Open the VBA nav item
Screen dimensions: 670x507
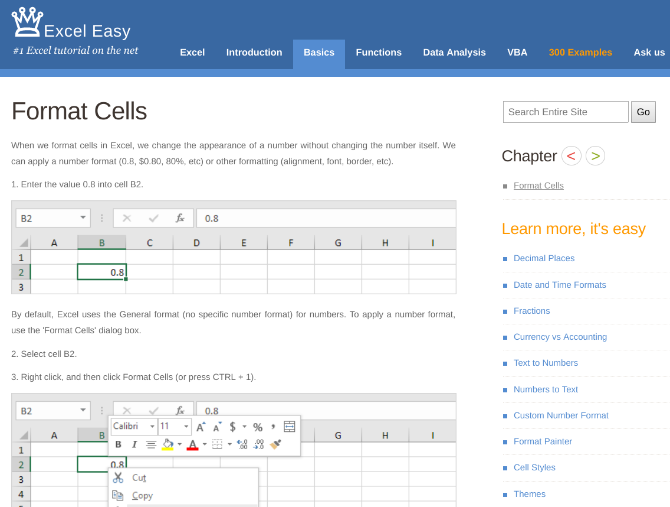tap(517, 53)
